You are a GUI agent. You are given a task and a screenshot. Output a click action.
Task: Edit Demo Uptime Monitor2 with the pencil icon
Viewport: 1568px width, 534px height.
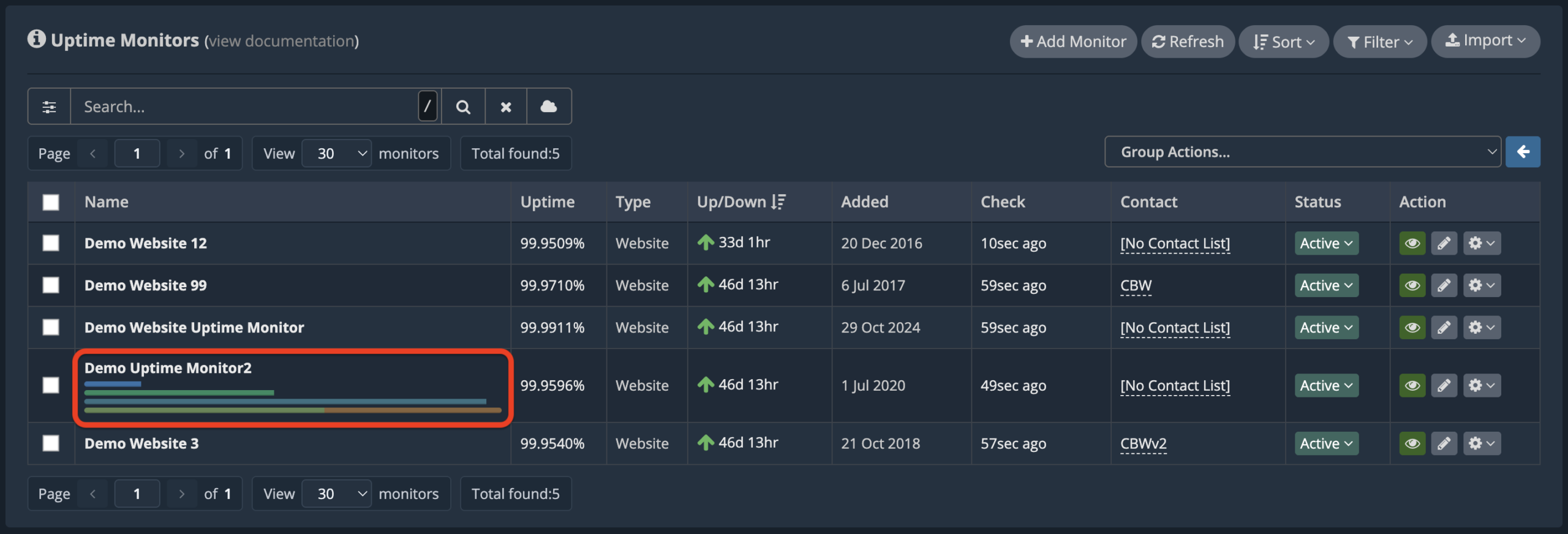click(1444, 385)
